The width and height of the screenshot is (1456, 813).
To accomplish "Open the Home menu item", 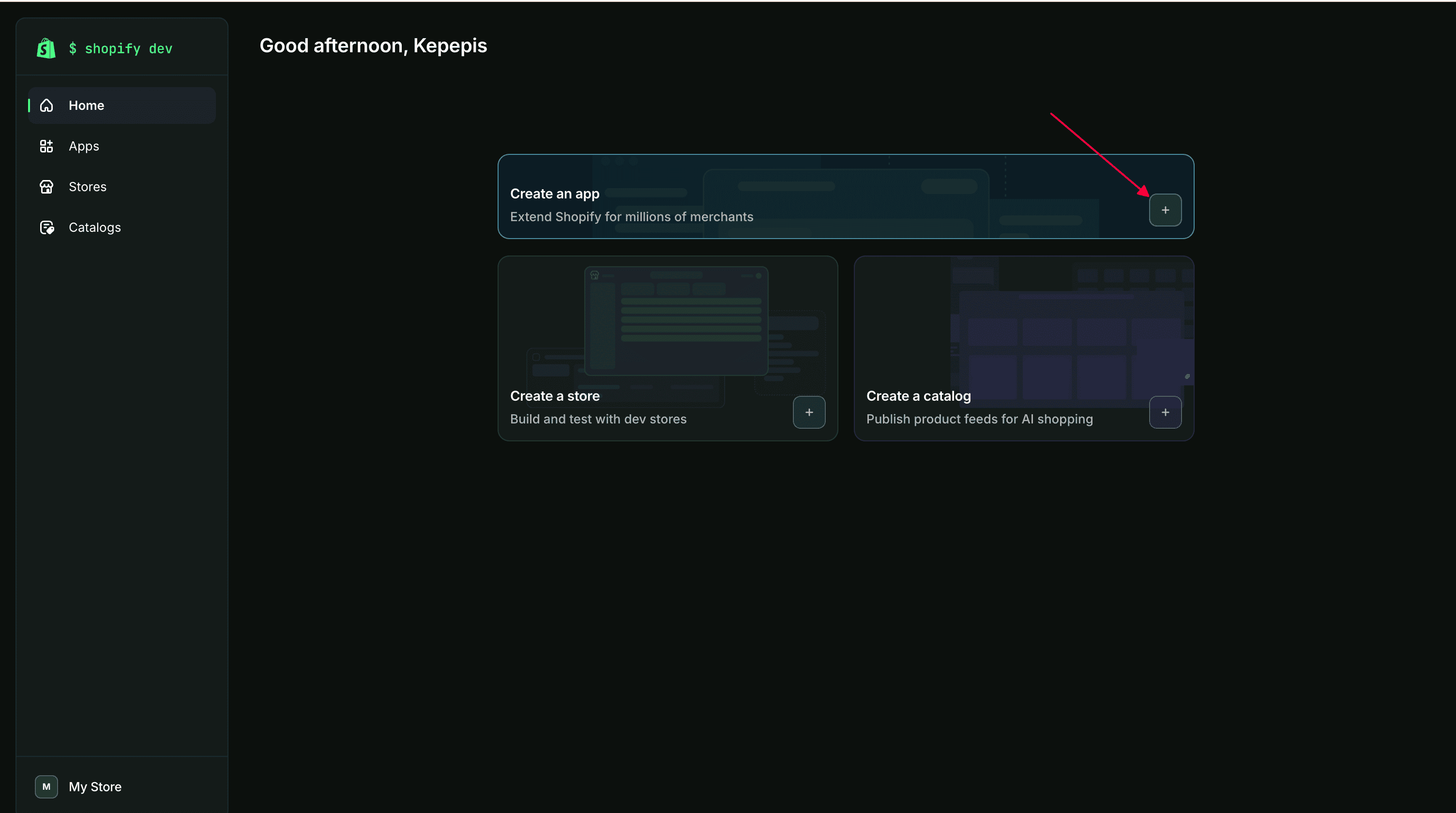I will (x=122, y=105).
